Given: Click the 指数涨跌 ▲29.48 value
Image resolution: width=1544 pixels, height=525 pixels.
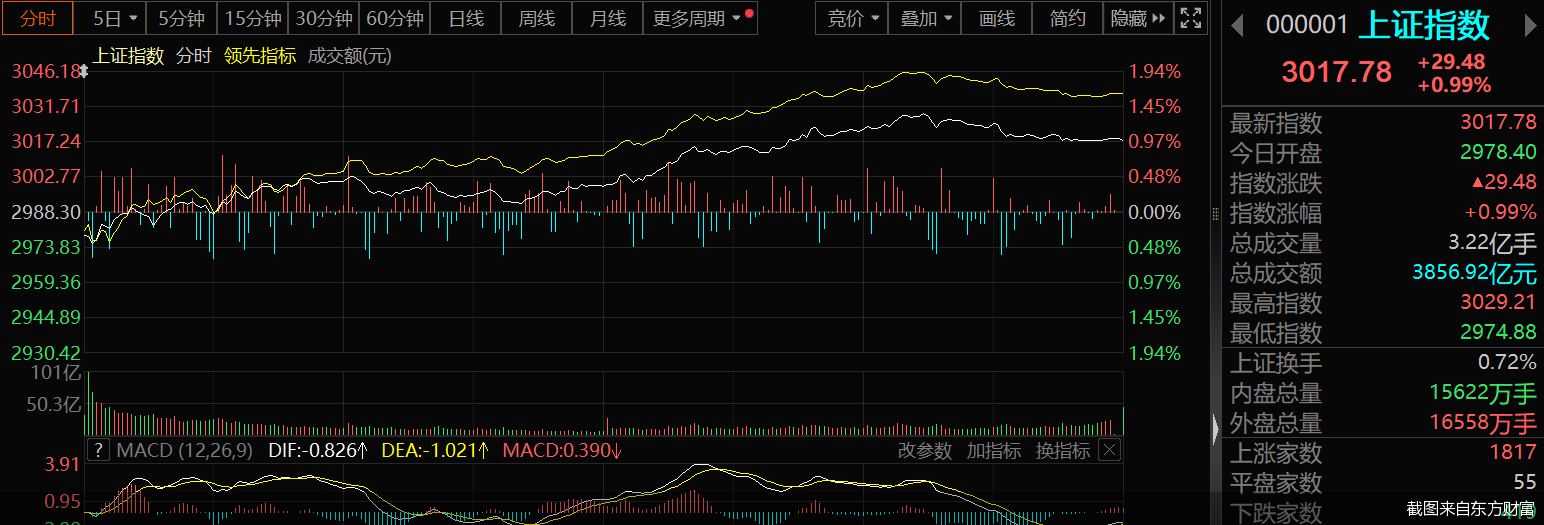Looking at the screenshot, I should click(x=1503, y=183).
